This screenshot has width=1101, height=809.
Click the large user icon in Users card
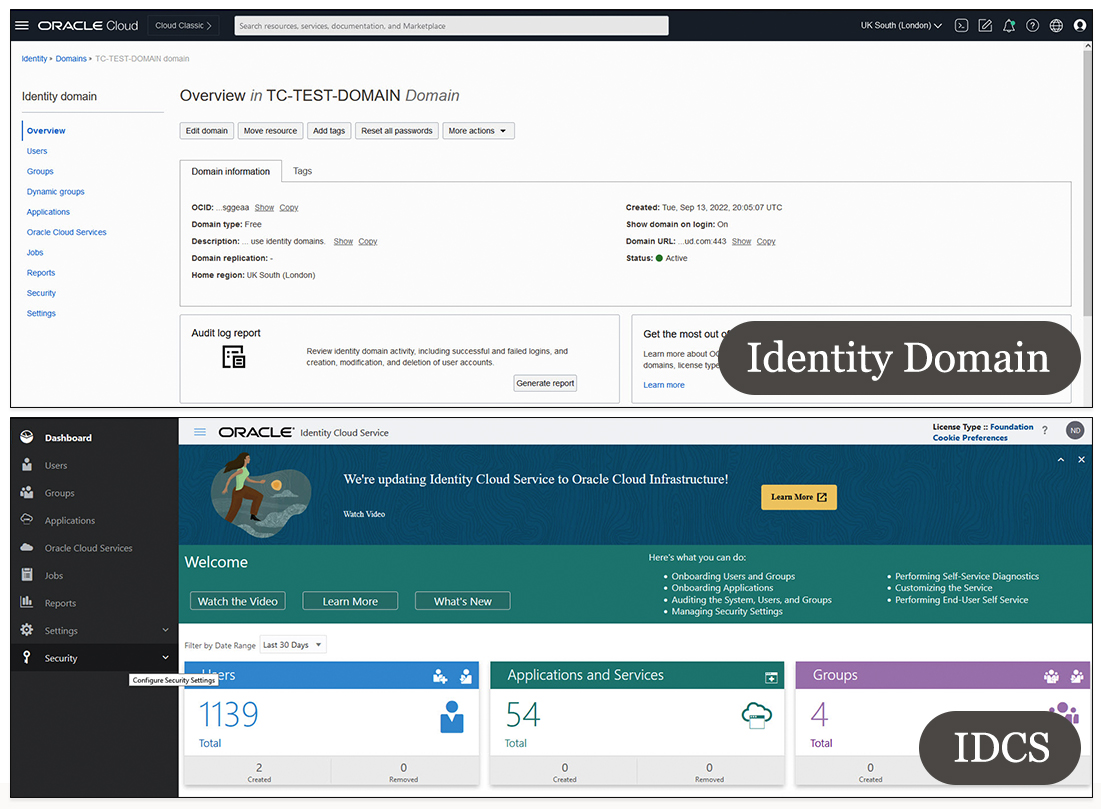(x=451, y=717)
